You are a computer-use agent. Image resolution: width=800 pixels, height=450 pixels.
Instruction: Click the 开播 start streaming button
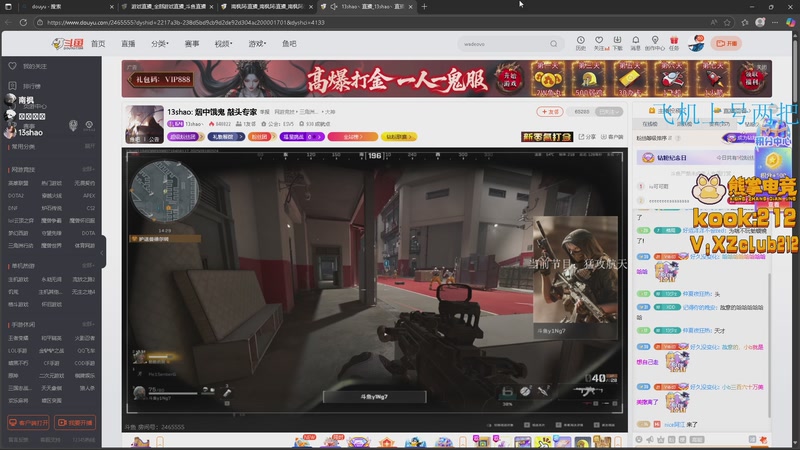727,43
